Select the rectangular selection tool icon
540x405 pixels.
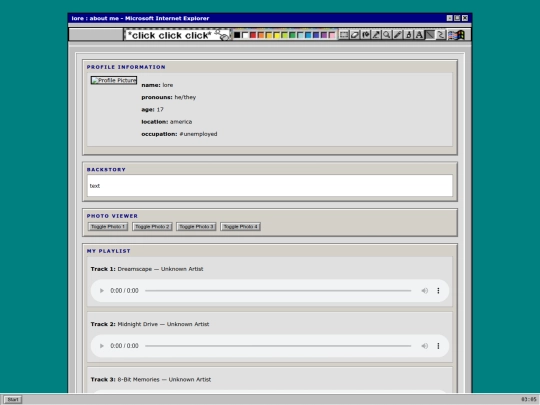click(x=344, y=35)
